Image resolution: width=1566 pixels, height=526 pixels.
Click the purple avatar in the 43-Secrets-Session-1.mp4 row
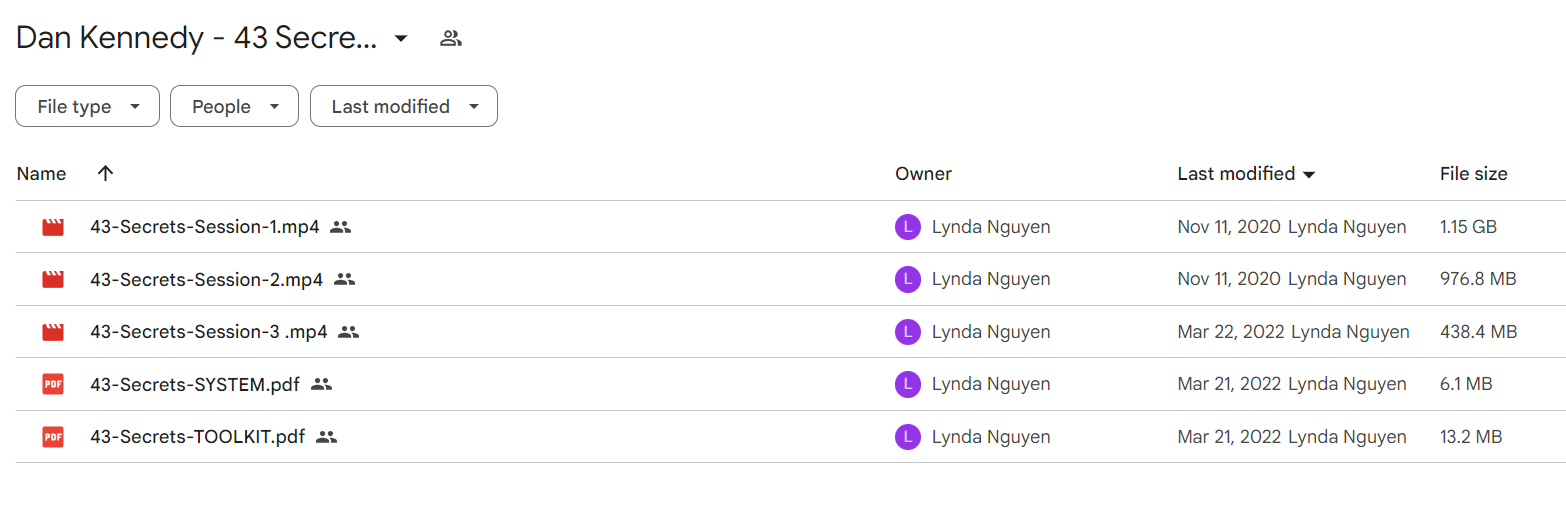point(907,227)
